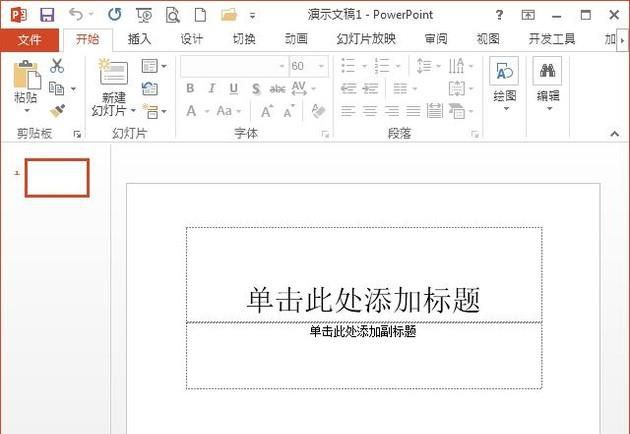The image size is (630, 434).
Task: Click the Open folder icon
Action: coord(229,15)
